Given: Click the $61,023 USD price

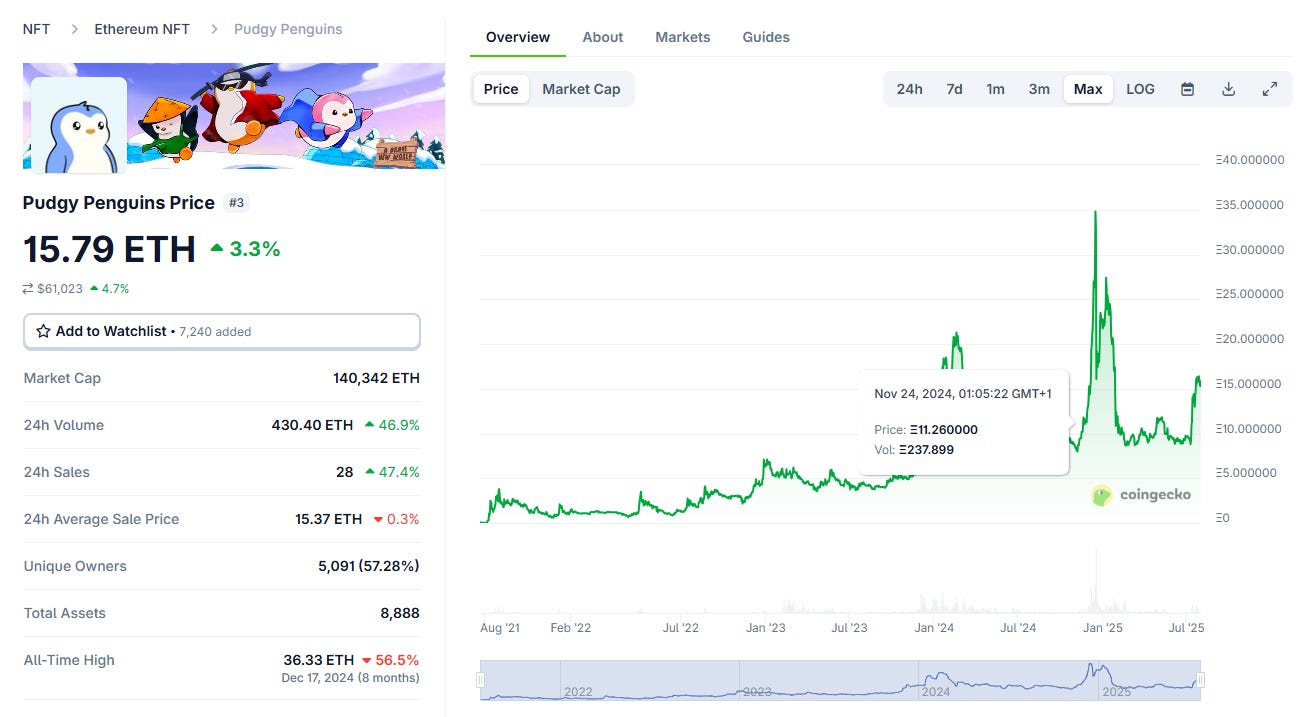Looking at the screenshot, I should [60, 289].
